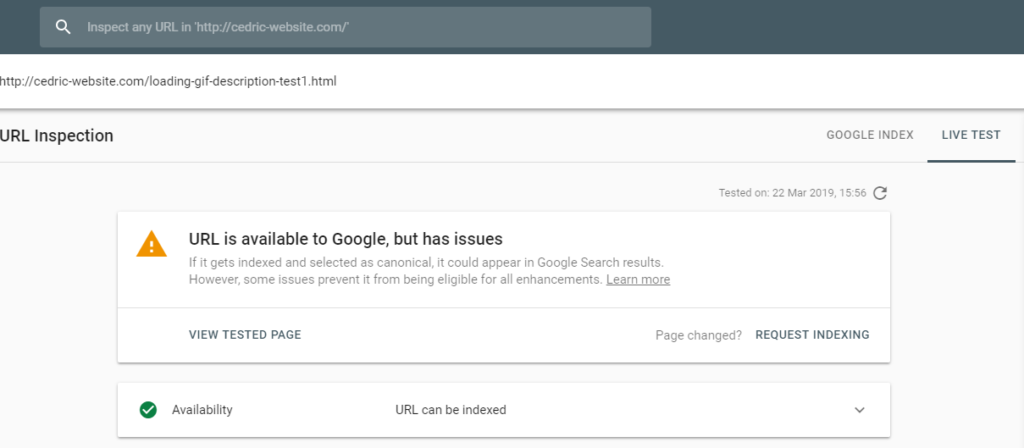1024x448 pixels.
Task: Click the magnifier search icon
Action: pos(63,27)
